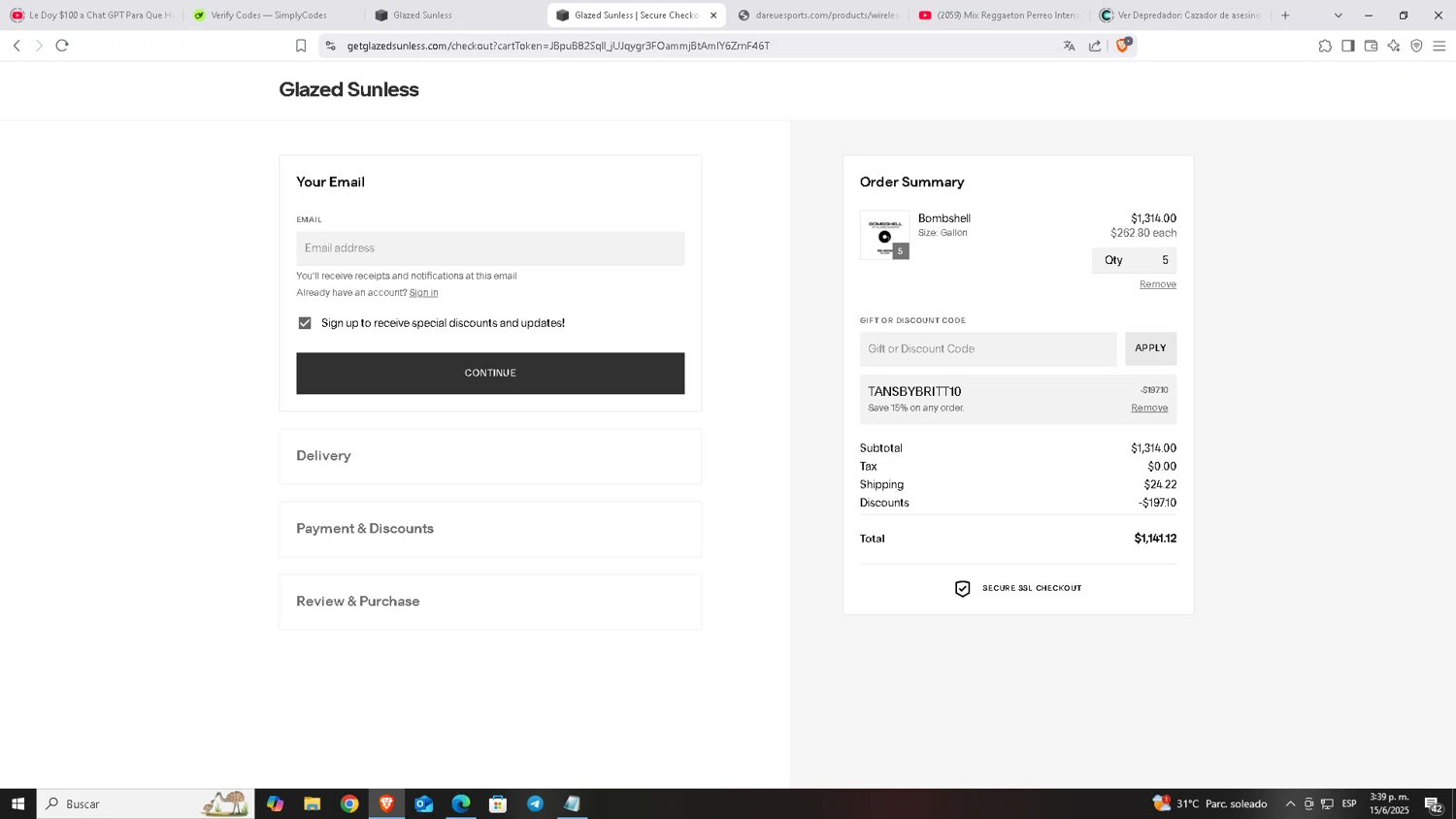Screen dimensions: 1456x819
Task: Switch to Ver Depredador tab
Action: click(x=1181, y=16)
